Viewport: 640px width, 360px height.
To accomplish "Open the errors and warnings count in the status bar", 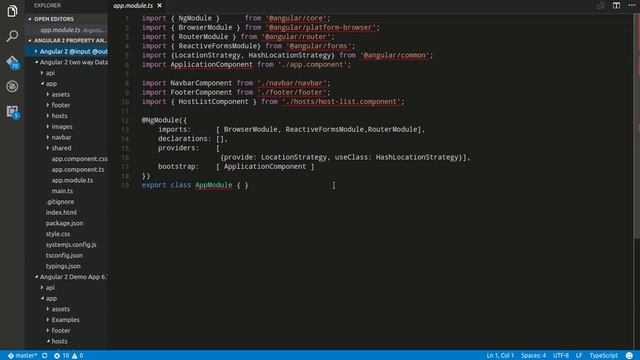I will point(69,356).
